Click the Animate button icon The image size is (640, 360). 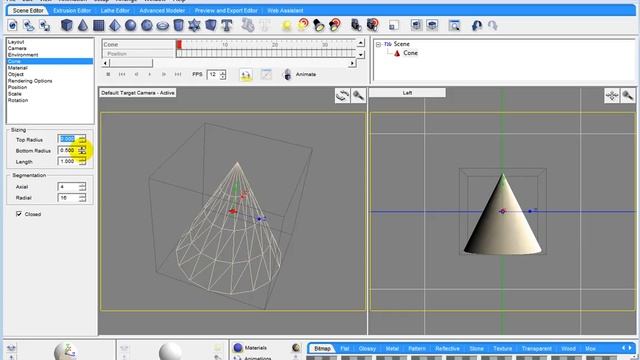287,74
